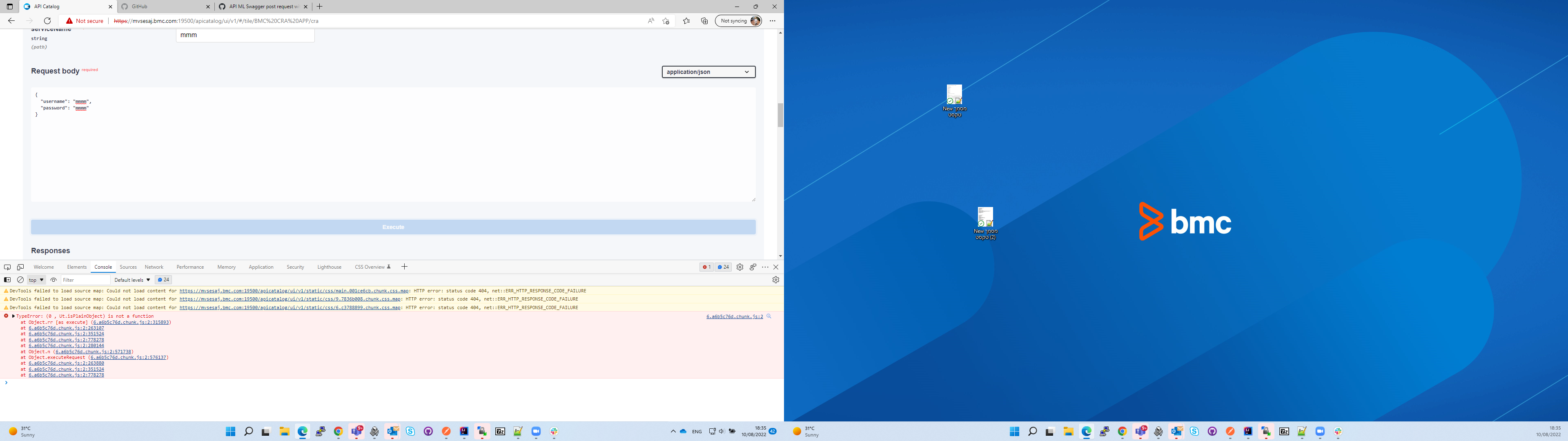Screen dimensions: 1568x441
Task: Select the first New text document desktop icon
Action: pyautogui.click(x=954, y=101)
